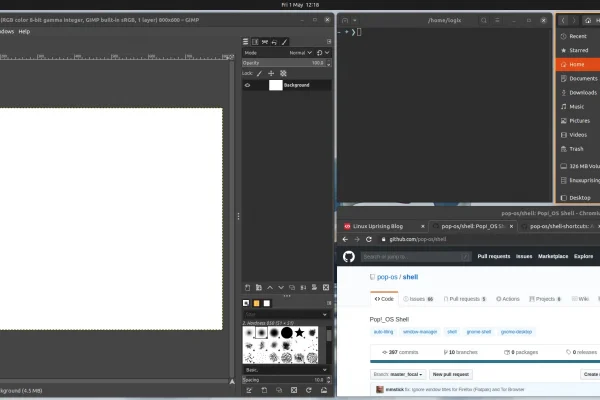Adjust the brush Spacing slider
600x400 pixels.
[x=284, y=380]
